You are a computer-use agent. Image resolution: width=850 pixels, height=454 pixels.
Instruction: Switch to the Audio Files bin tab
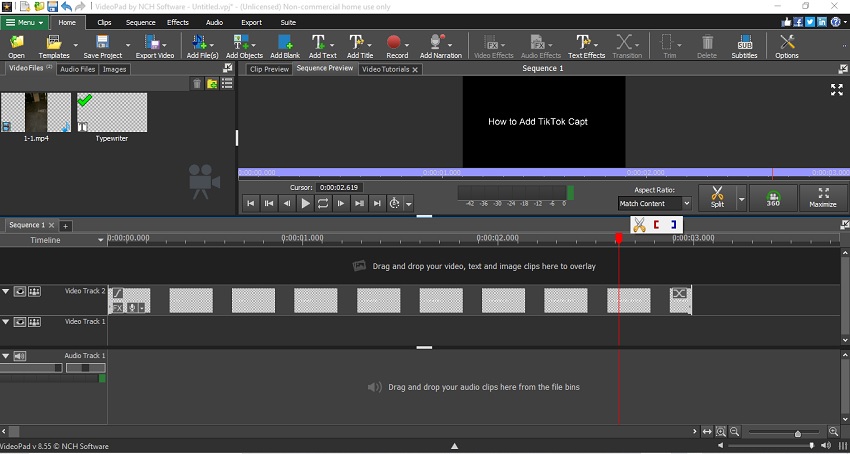[x=78, y=69]
